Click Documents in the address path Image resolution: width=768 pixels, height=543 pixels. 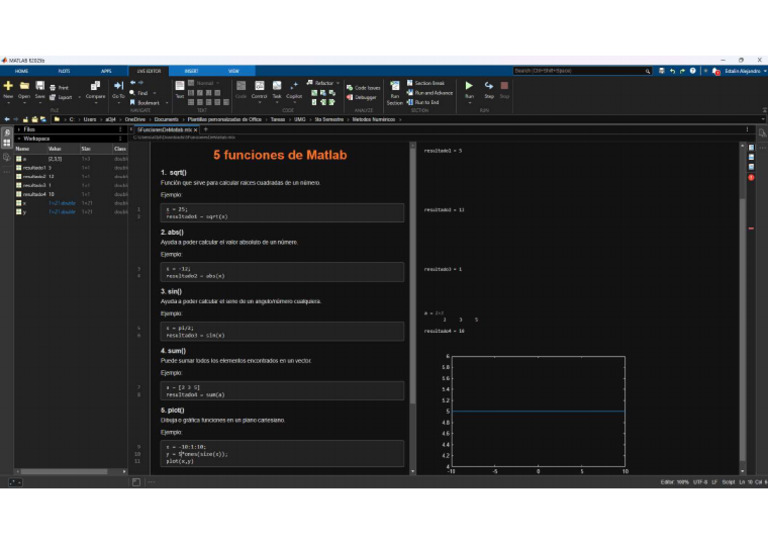[x=166, y=119]
